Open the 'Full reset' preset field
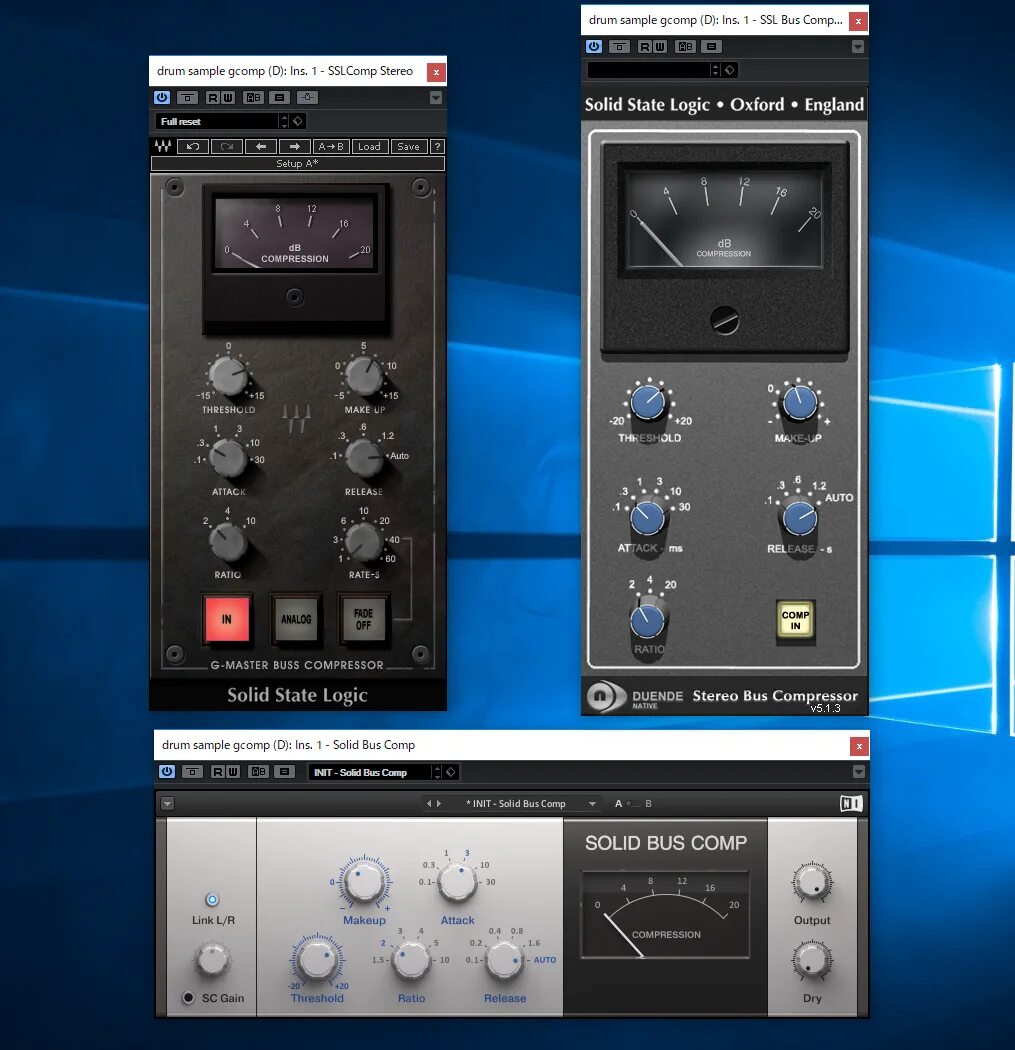1015x1050 pixels. pos(216,121)
